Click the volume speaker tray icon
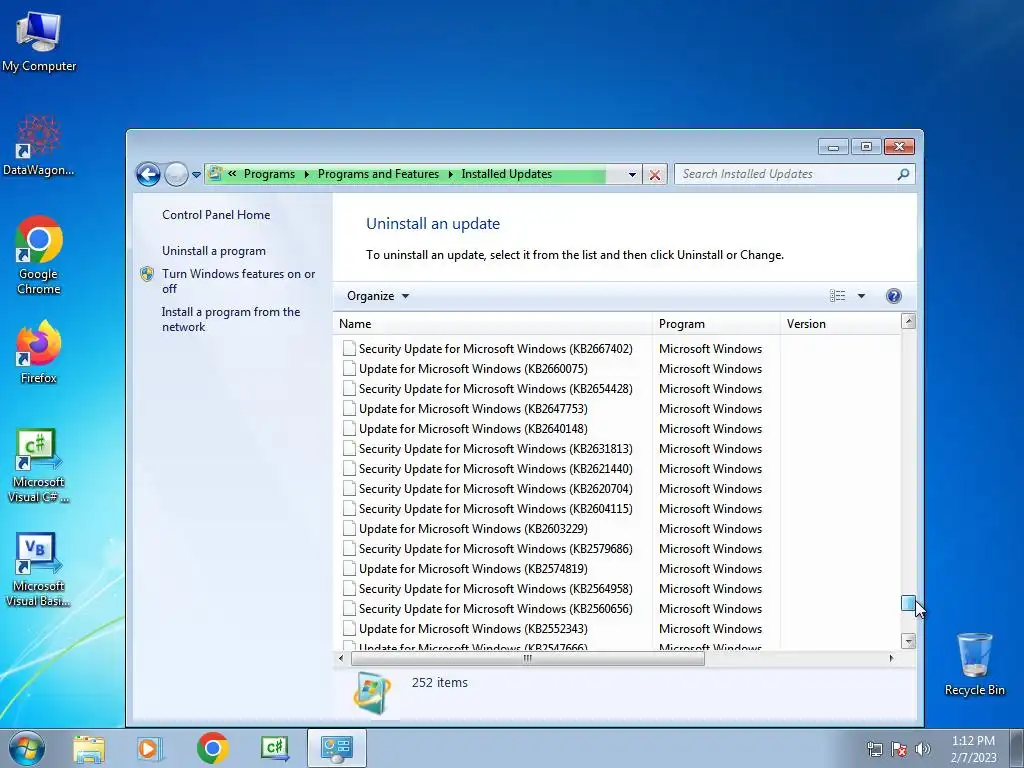The height and width of the screenshot is (768, 1024). [923, 749]
